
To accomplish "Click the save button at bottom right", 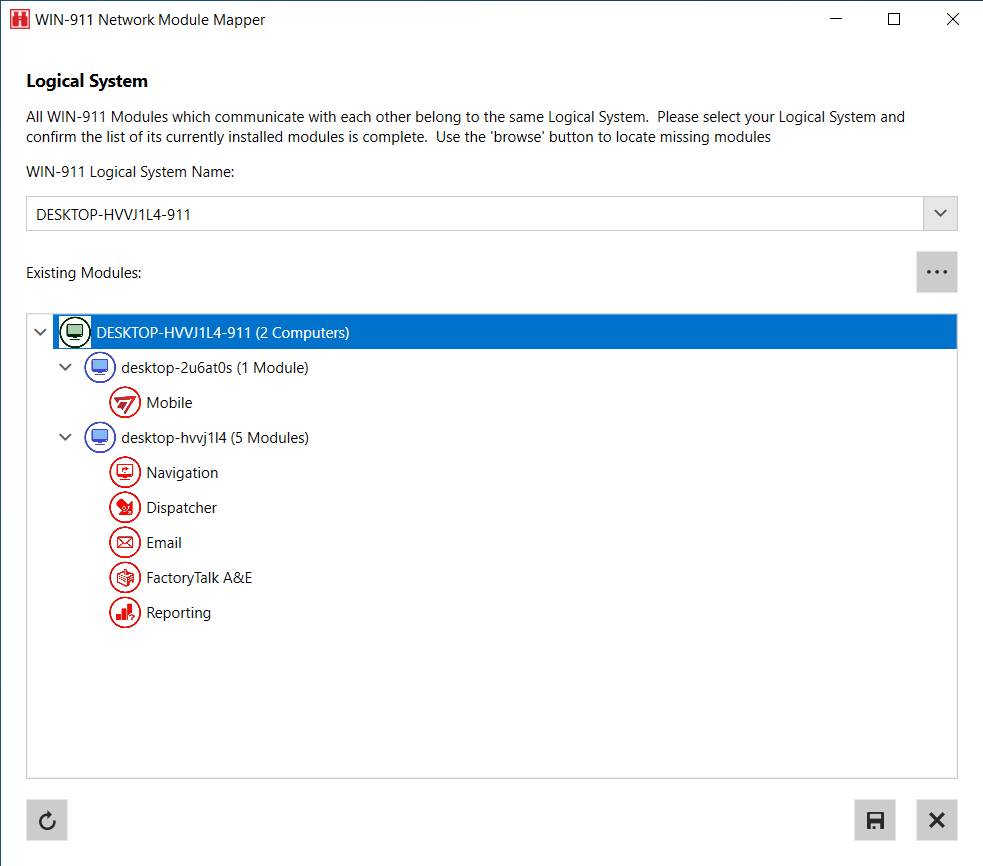I will coord(875,819).
